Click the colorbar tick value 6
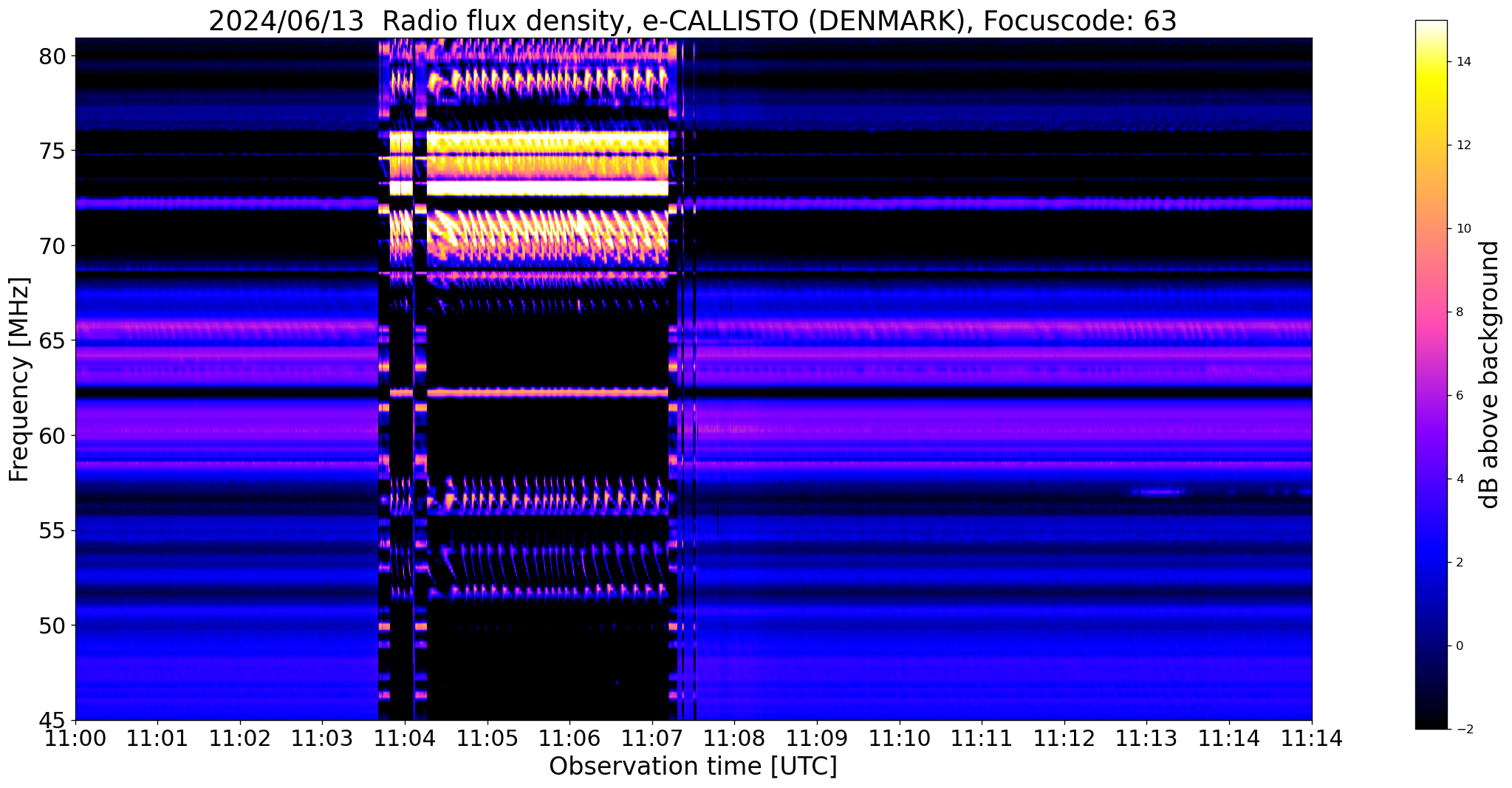 pyautogui.click(x=1459, y=396)
